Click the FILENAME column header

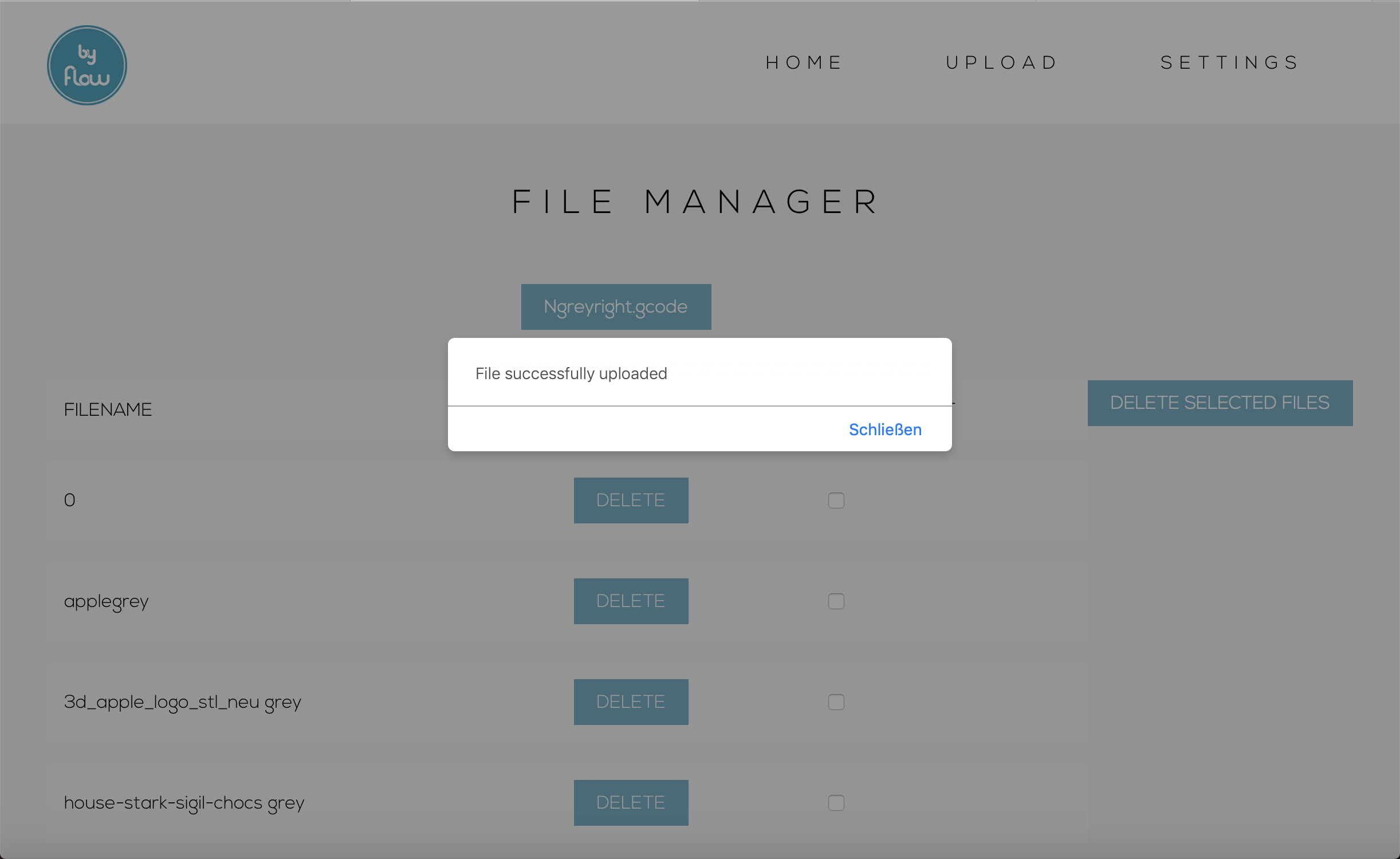click(108, 410)
